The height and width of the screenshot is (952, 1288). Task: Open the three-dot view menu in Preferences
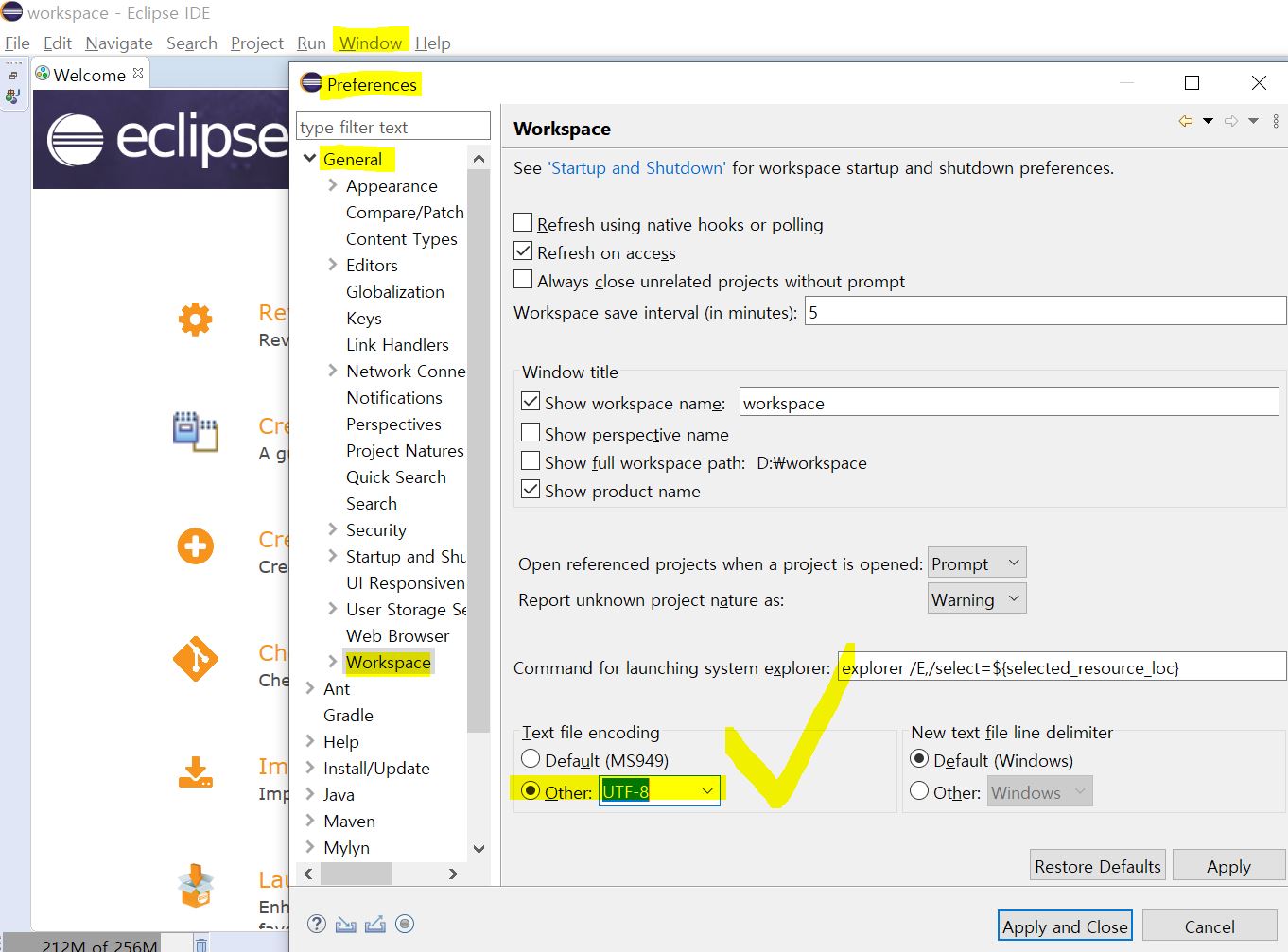[1276, 121]
